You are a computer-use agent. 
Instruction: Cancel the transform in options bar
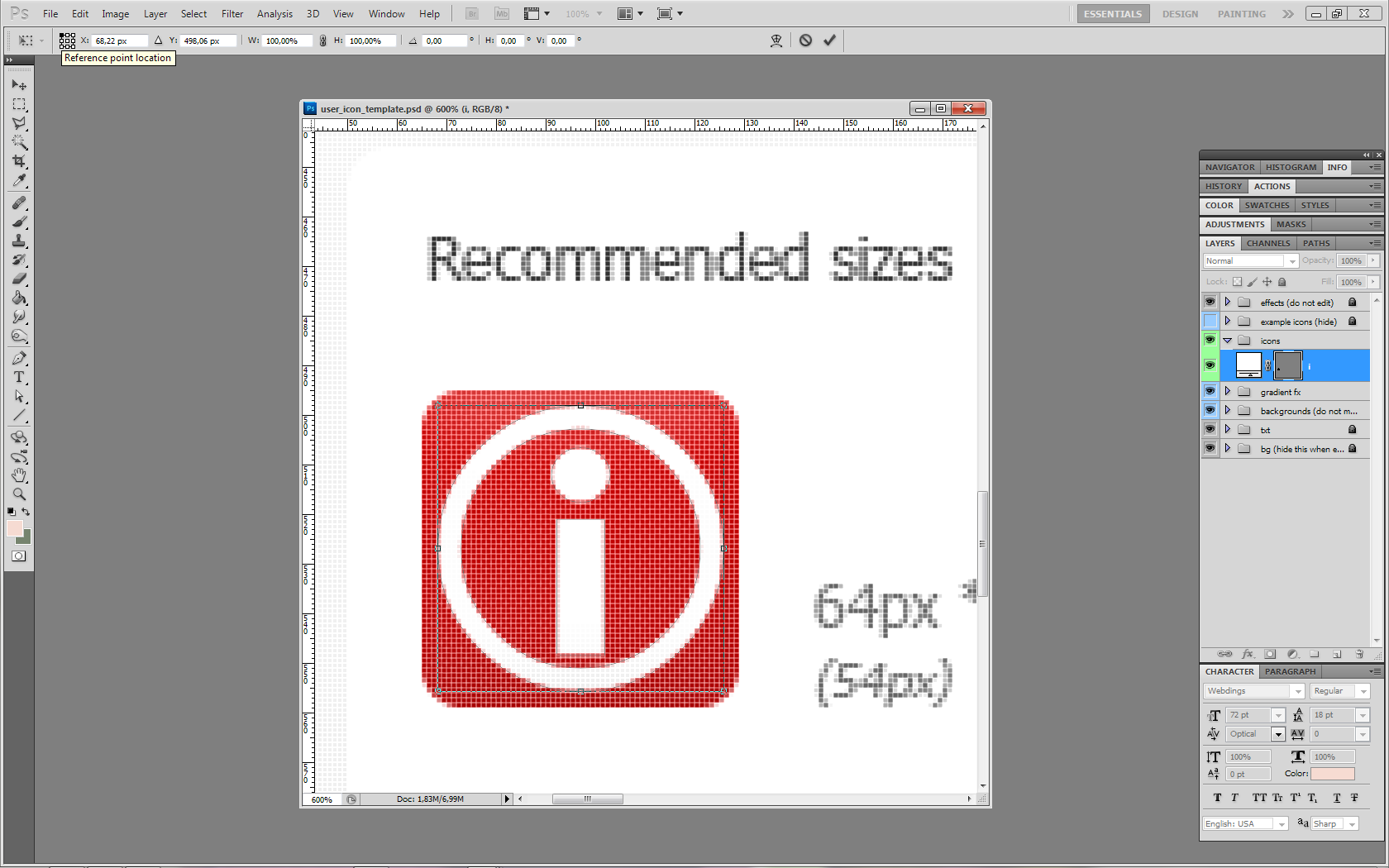[x=805, y=40]
